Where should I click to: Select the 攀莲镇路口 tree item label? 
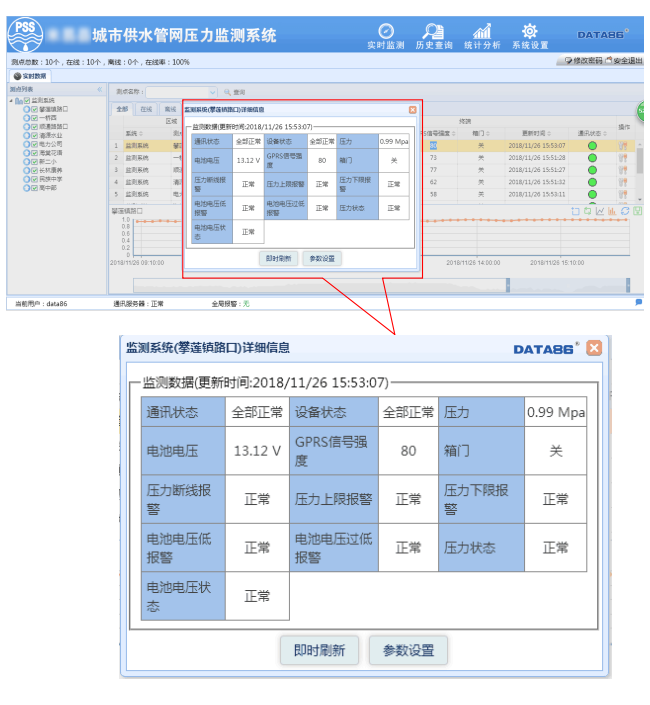[53, 109]
